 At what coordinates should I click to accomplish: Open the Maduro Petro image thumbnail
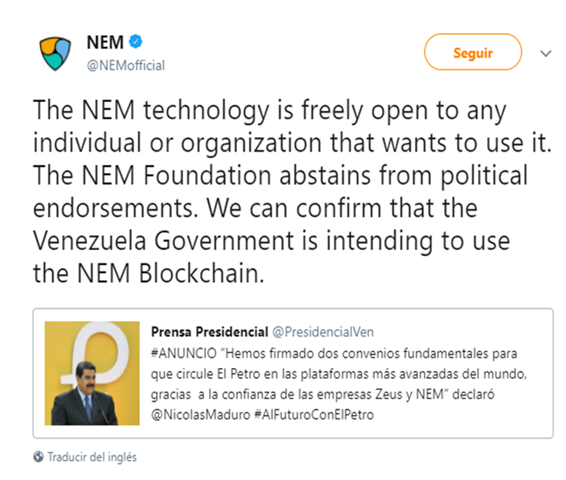click(92, 373)
